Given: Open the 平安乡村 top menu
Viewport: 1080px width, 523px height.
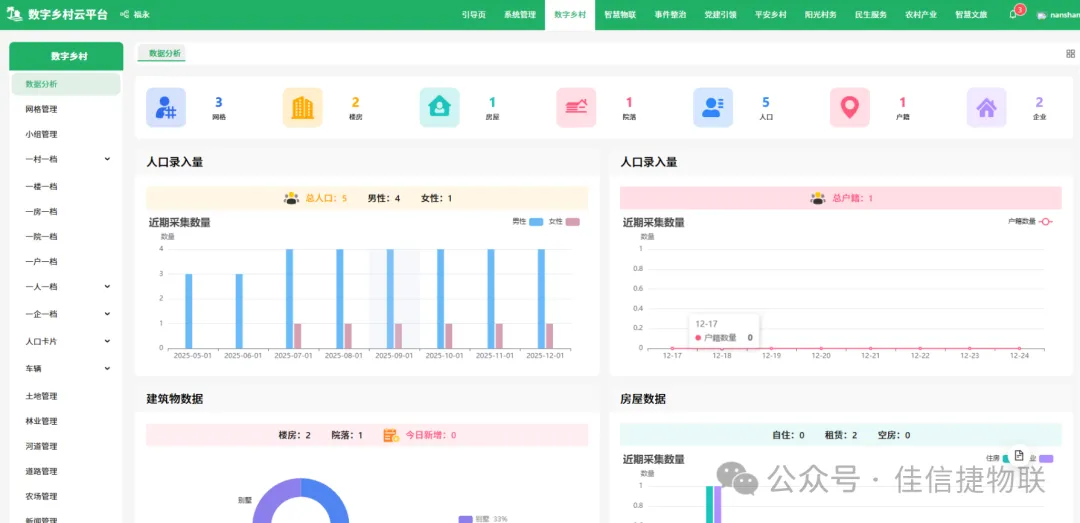Looking at the screenshot, I should [x=770, y=14].
